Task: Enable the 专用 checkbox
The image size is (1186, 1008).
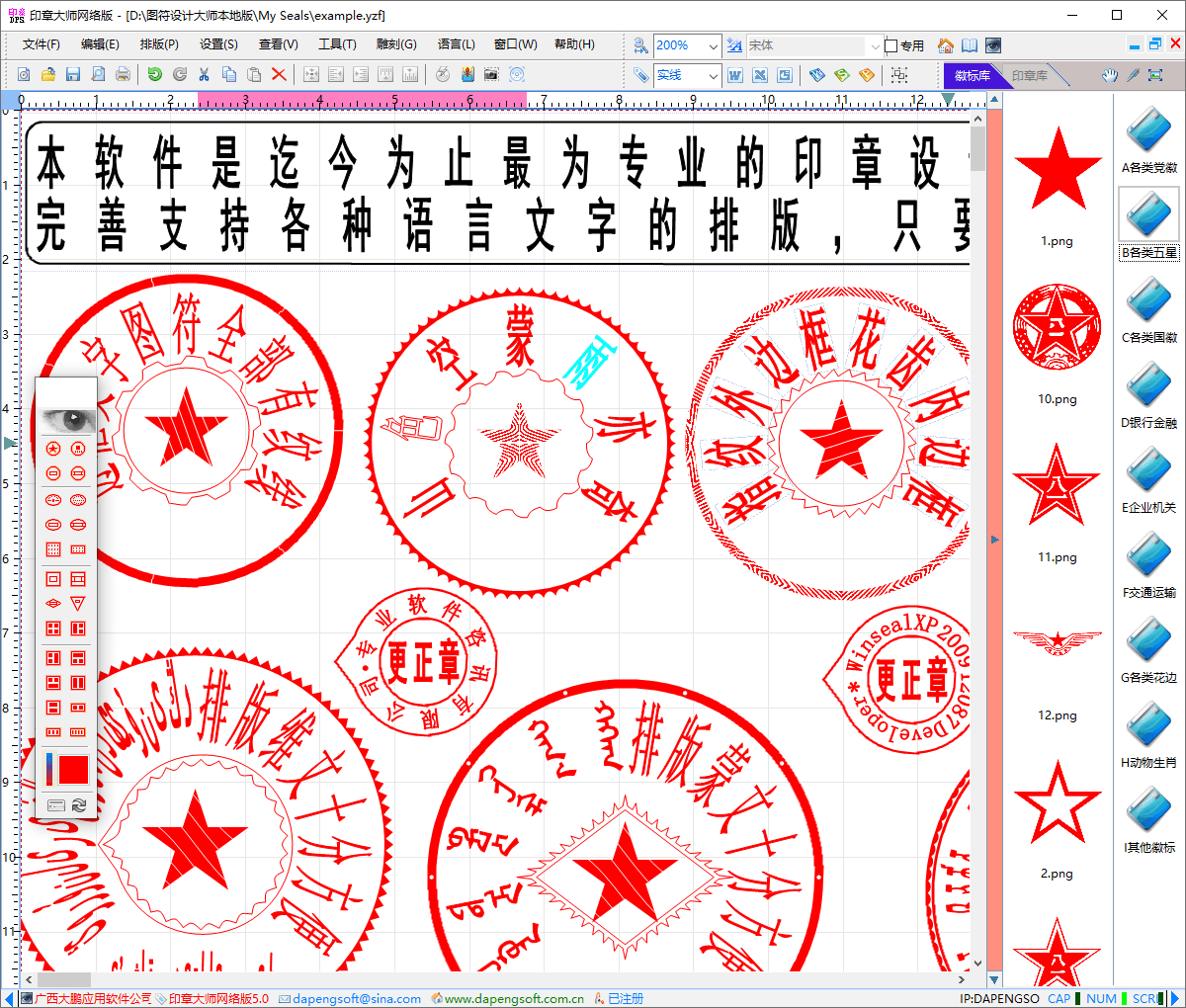Action: pos(890,45)
